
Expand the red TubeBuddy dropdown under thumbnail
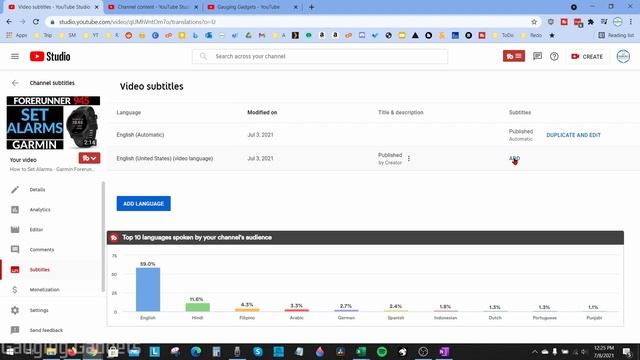[89, 158]
